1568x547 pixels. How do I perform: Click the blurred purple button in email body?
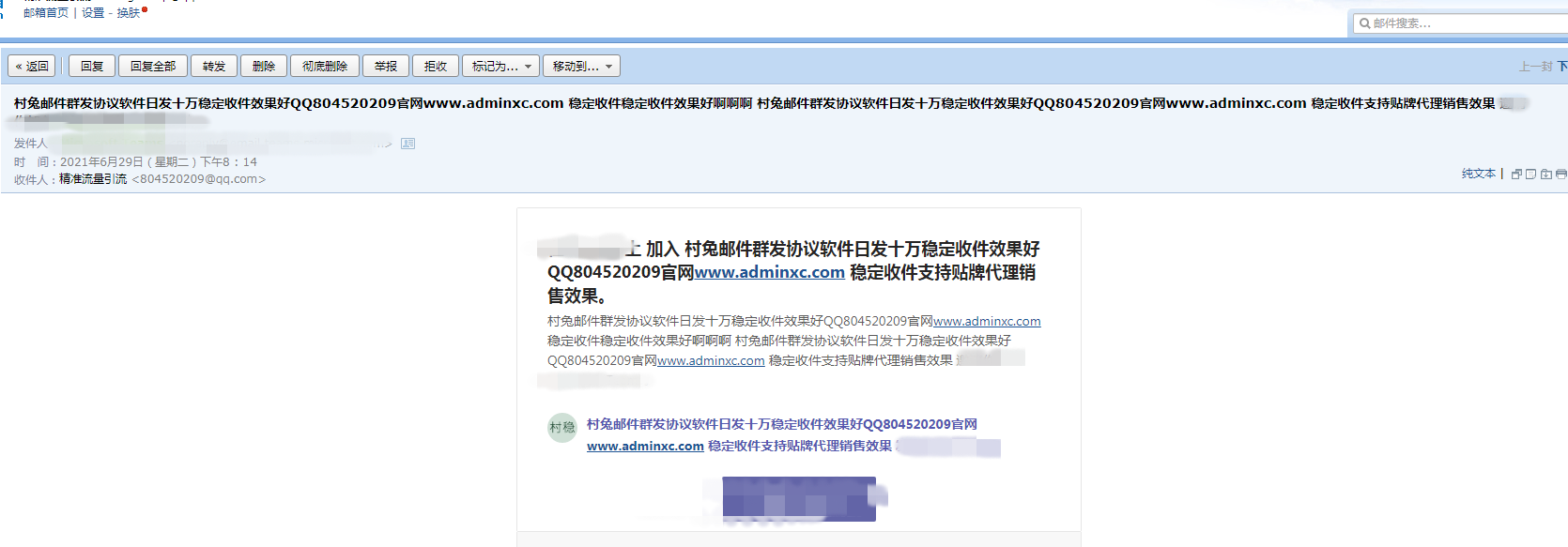pyautogui.click(x=799, y=499)
